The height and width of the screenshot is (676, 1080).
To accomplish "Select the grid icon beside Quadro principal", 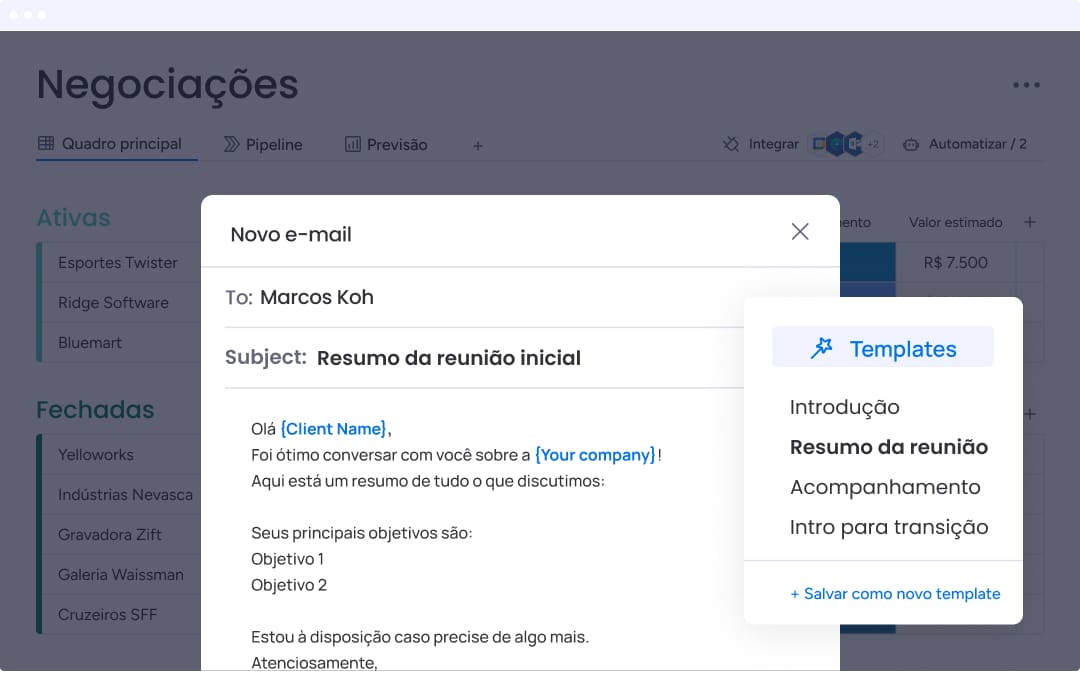I will pos(45,143).
